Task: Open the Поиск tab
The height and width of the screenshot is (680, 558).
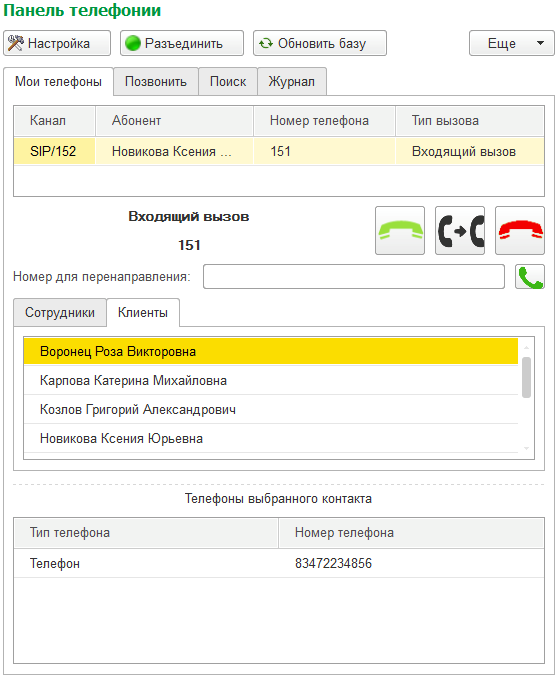Action: coord(228,82)
